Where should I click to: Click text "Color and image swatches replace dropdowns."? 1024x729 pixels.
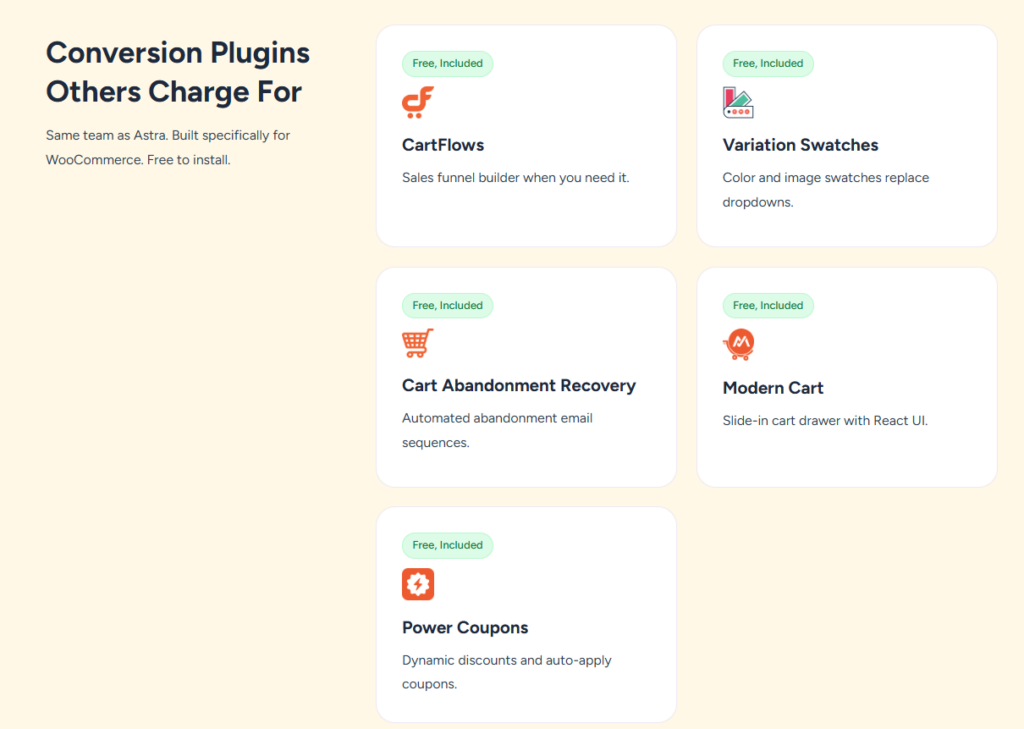click(825, 190)
